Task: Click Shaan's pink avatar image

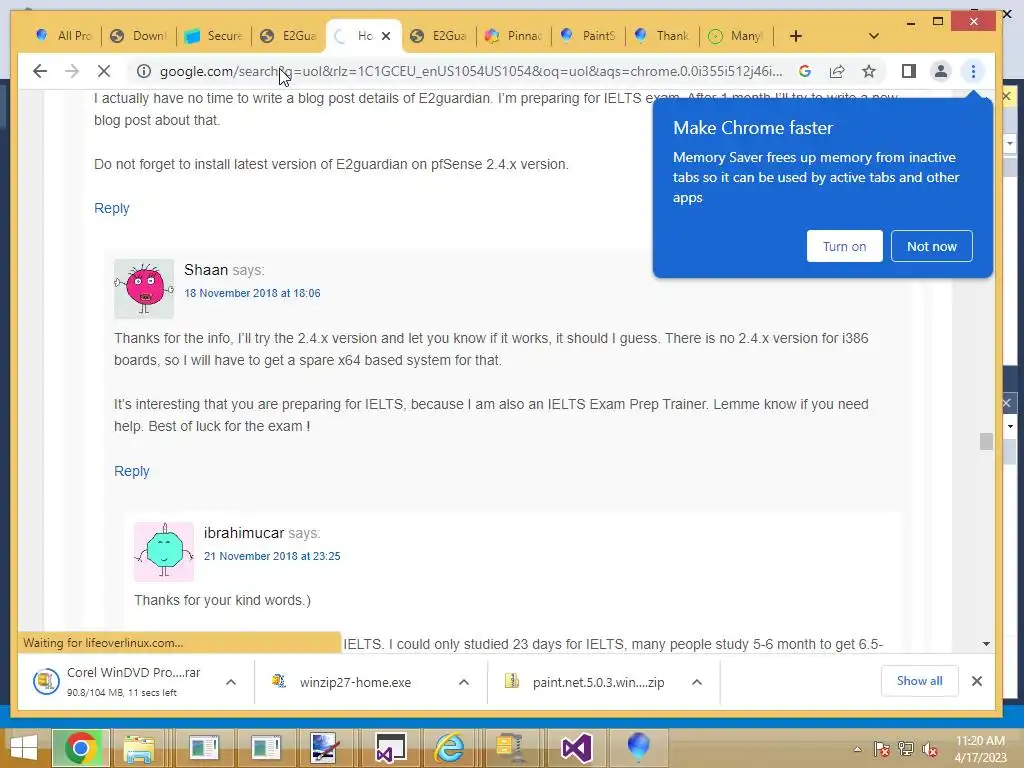Action: 144,289
